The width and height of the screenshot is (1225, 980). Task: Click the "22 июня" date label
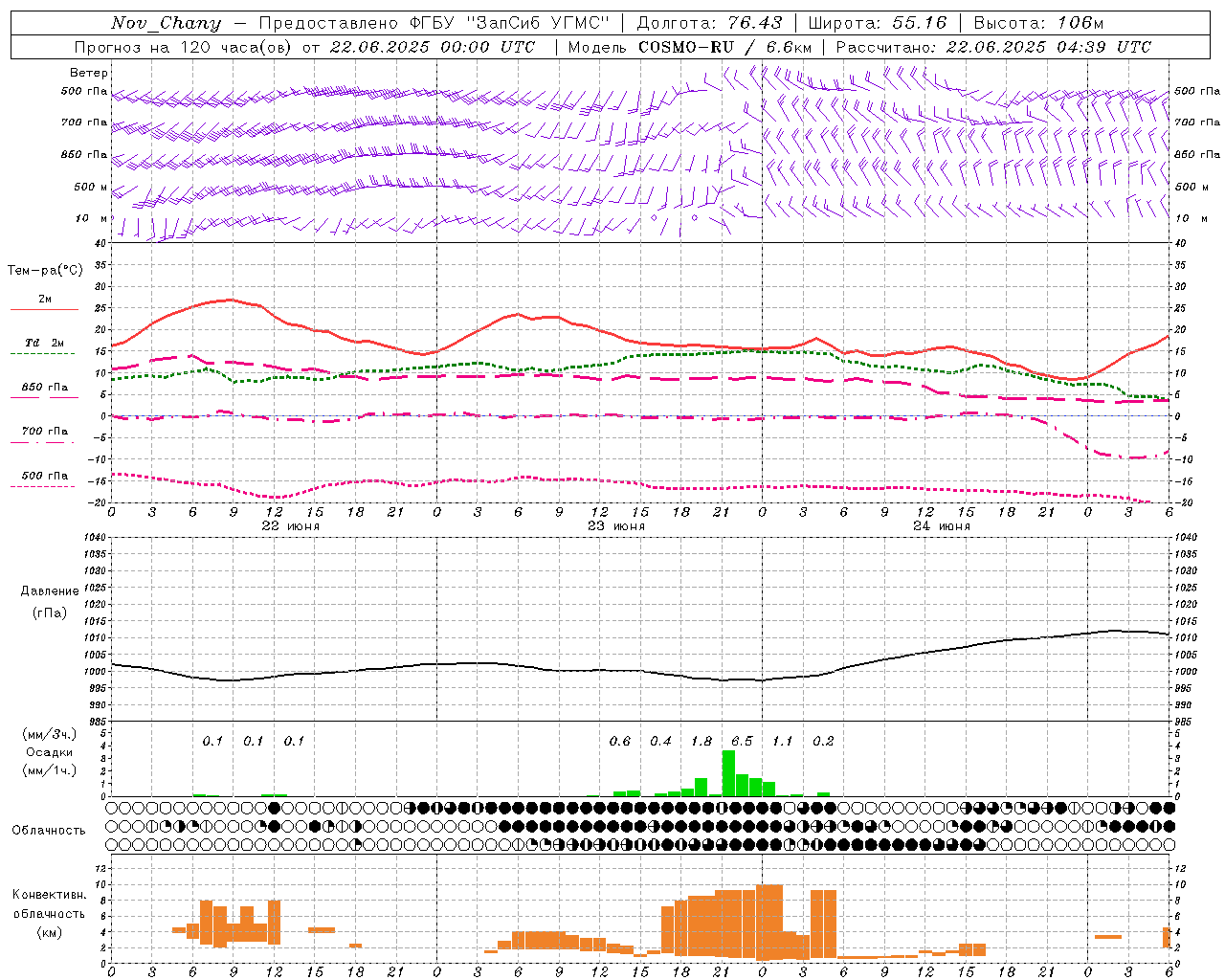291,526
